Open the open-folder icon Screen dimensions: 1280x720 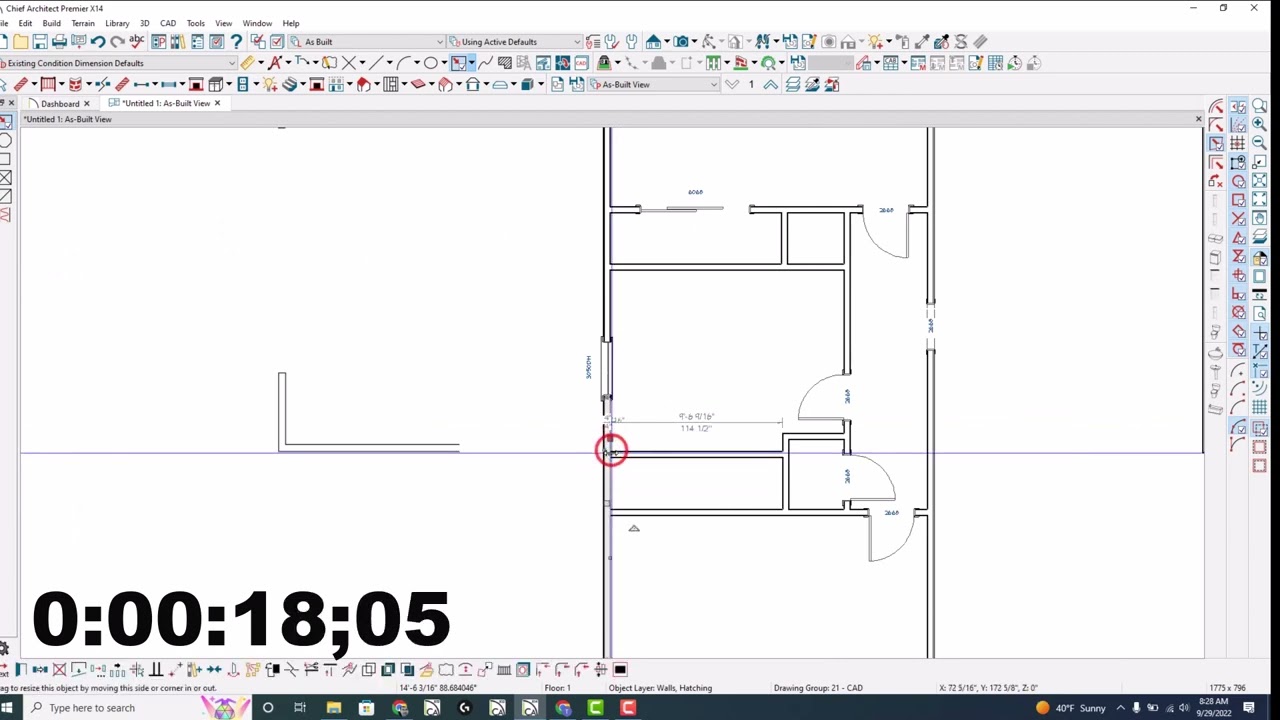pyautogui.click(x=20, y=41)
